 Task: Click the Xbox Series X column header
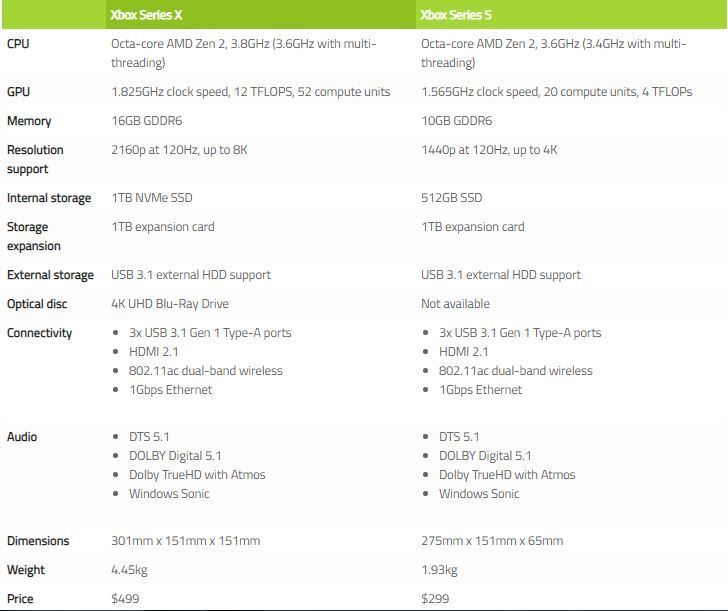pos(151,15)
